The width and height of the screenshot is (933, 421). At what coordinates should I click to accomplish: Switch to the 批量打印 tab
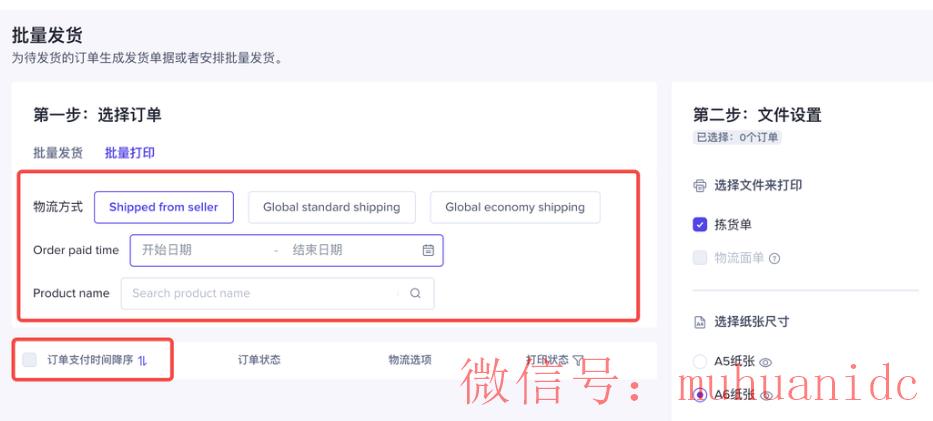[x=130, y=153]
